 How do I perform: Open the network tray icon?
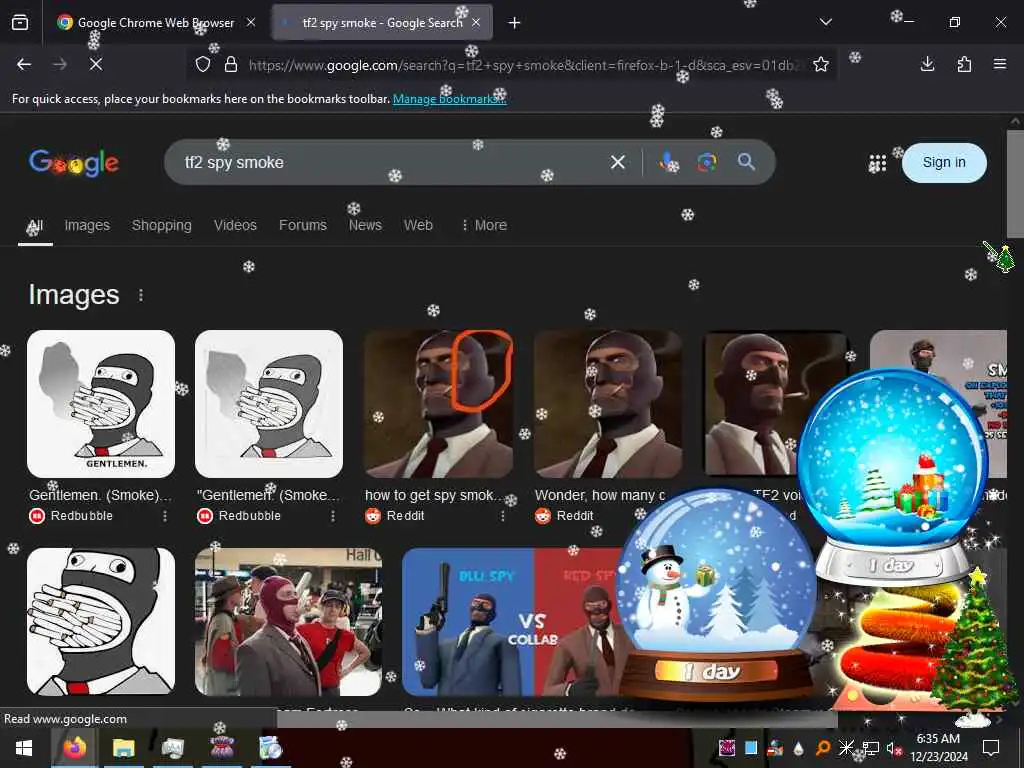coord(870,748)
